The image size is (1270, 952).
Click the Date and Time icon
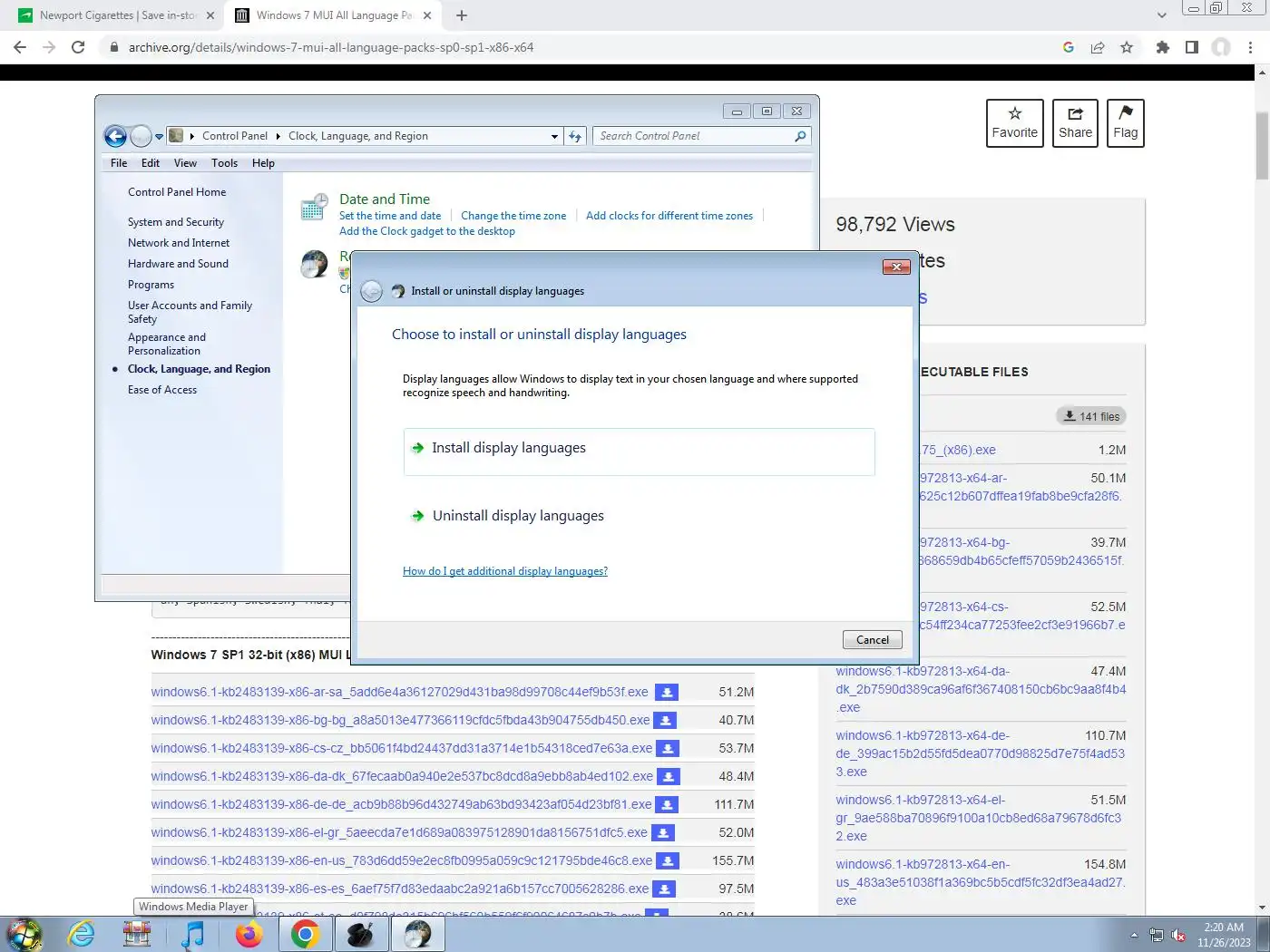point(314,208)
